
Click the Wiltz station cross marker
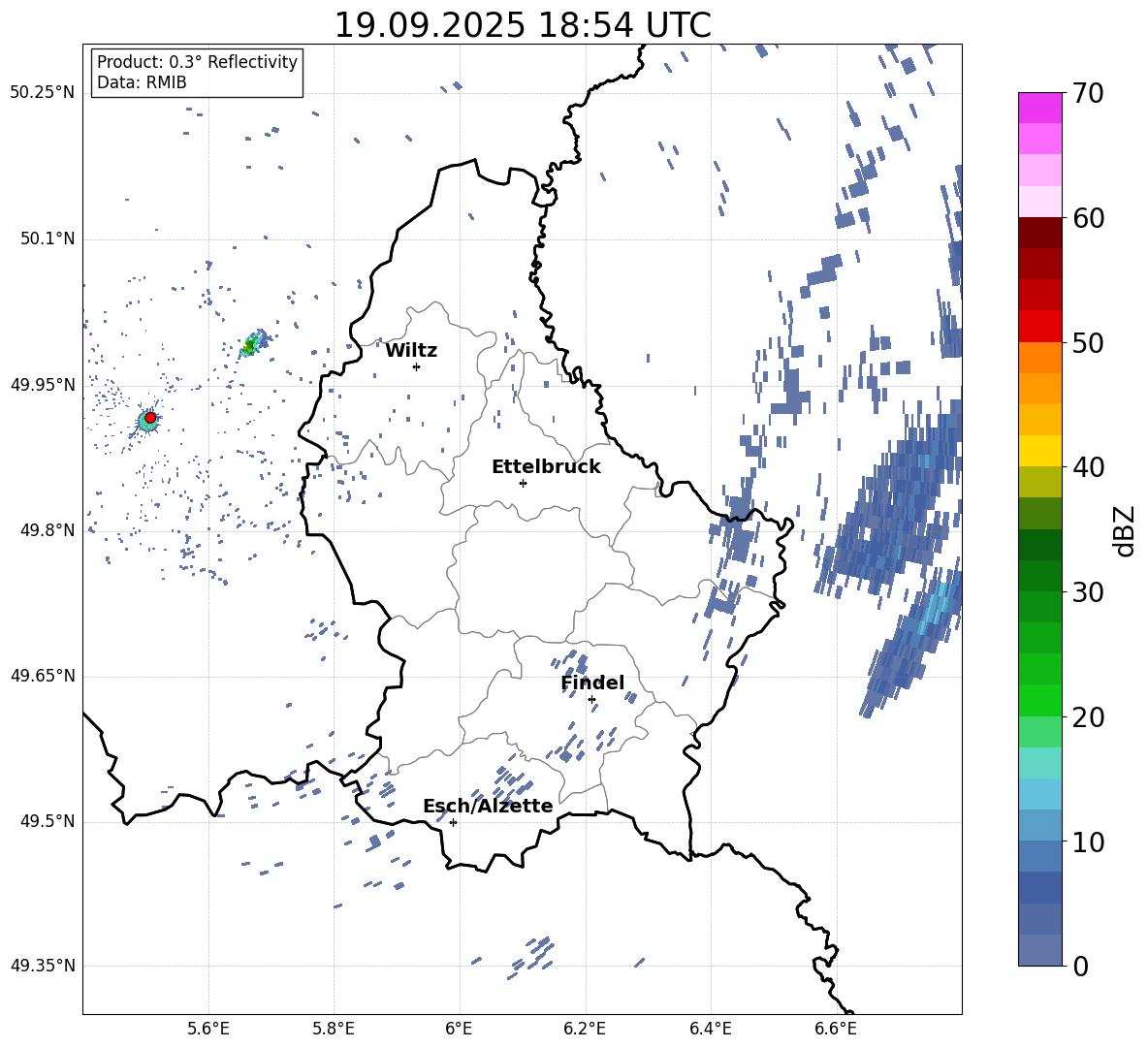417,366
